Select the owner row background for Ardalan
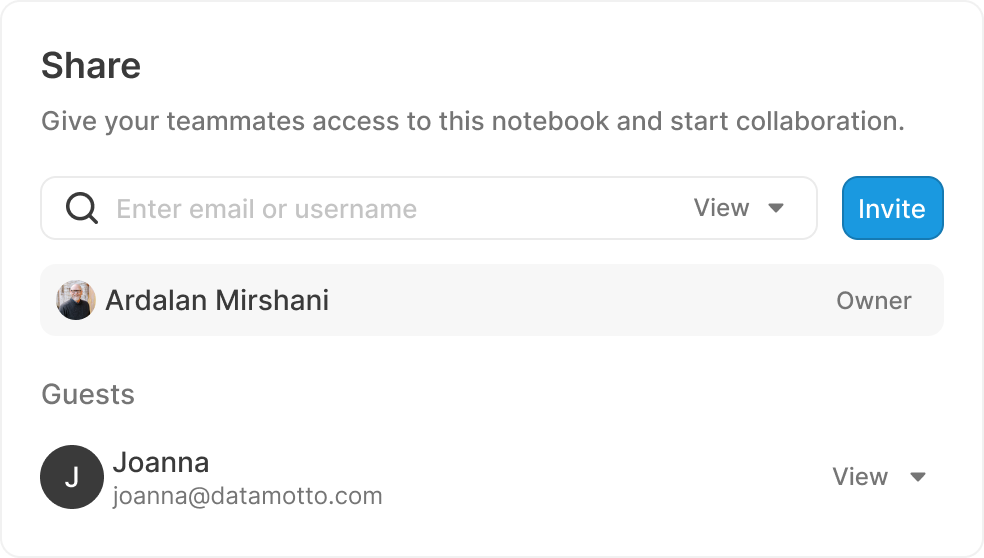The height and width of the screenshot is (558, 984). tap(580, 300)
